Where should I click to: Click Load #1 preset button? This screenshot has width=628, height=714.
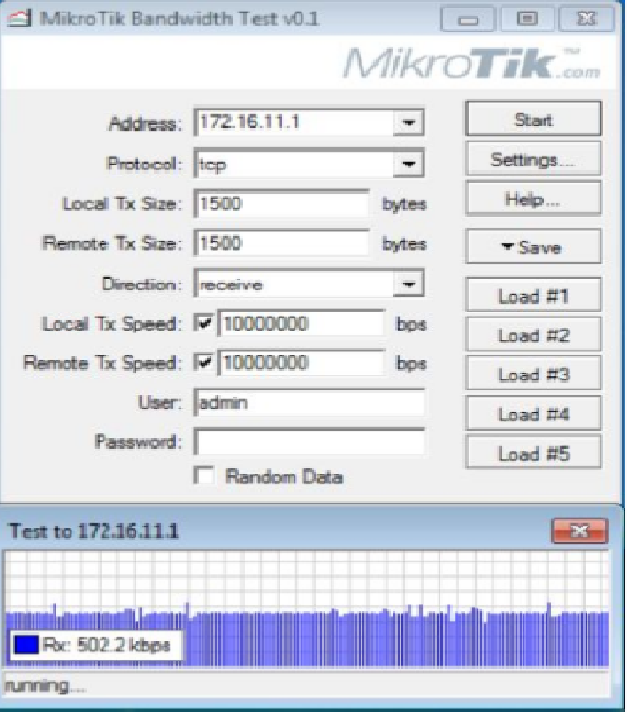(x=533, y=296)
